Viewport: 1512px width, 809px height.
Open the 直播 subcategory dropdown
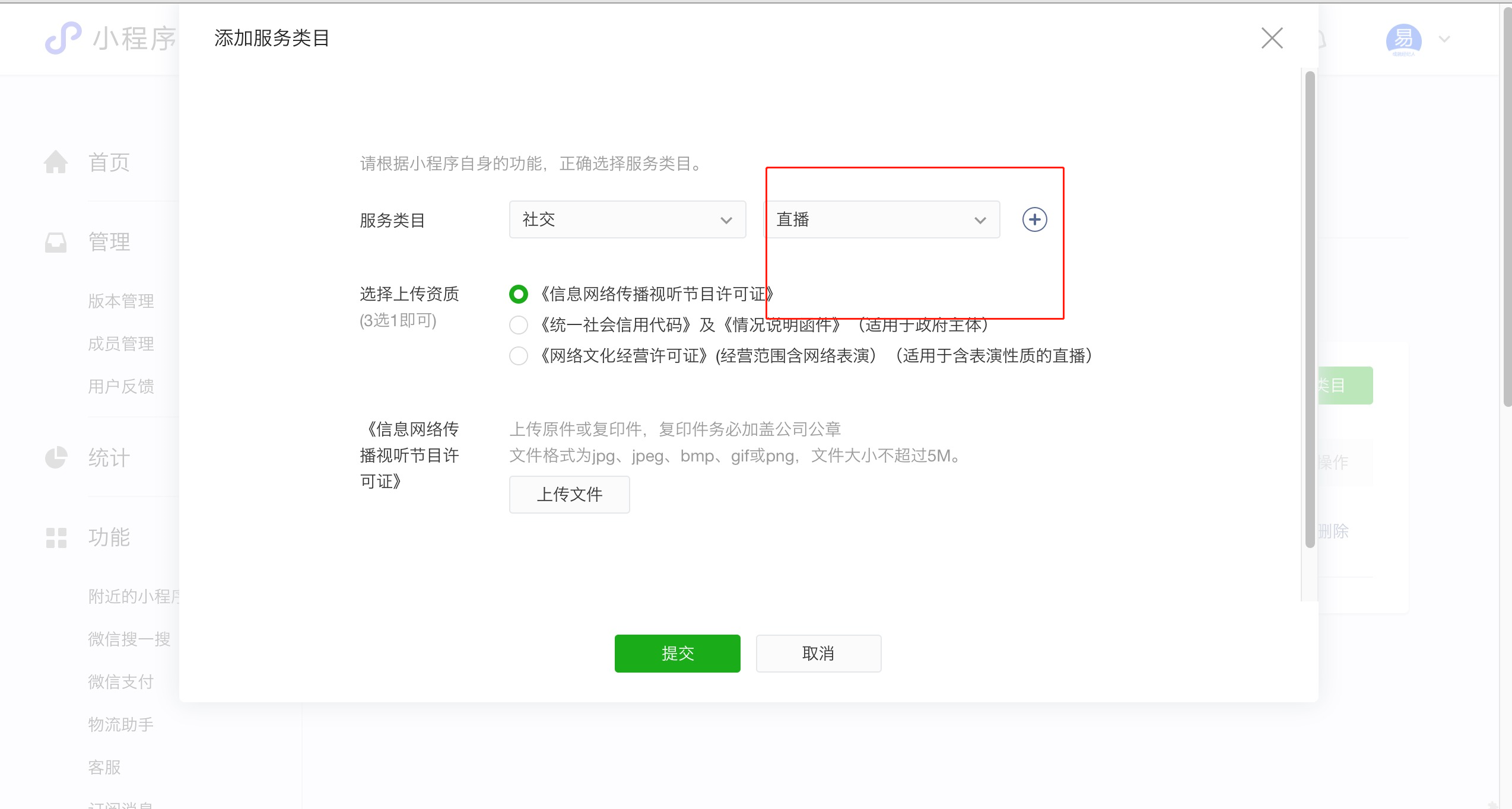881,219
